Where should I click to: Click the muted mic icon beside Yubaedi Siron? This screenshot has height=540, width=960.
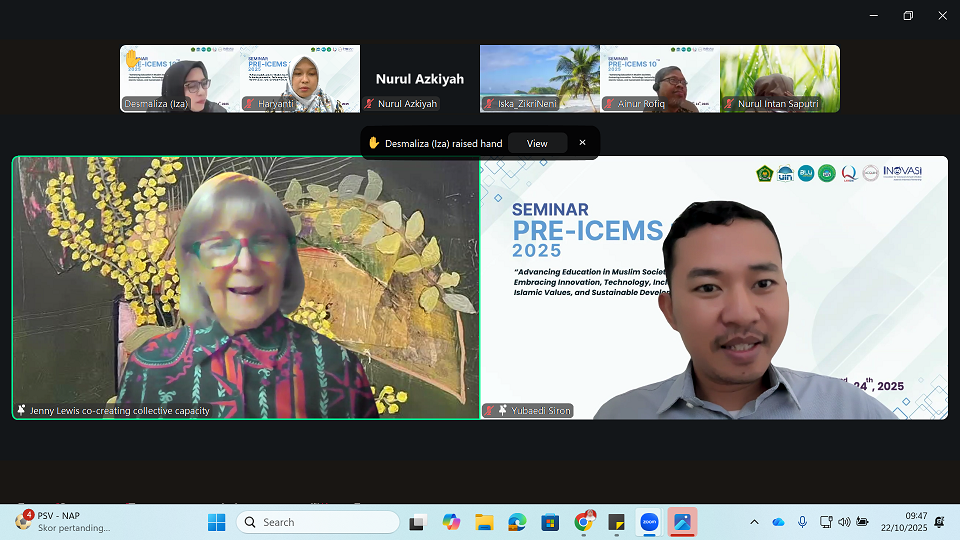click(x=490, y=410)
